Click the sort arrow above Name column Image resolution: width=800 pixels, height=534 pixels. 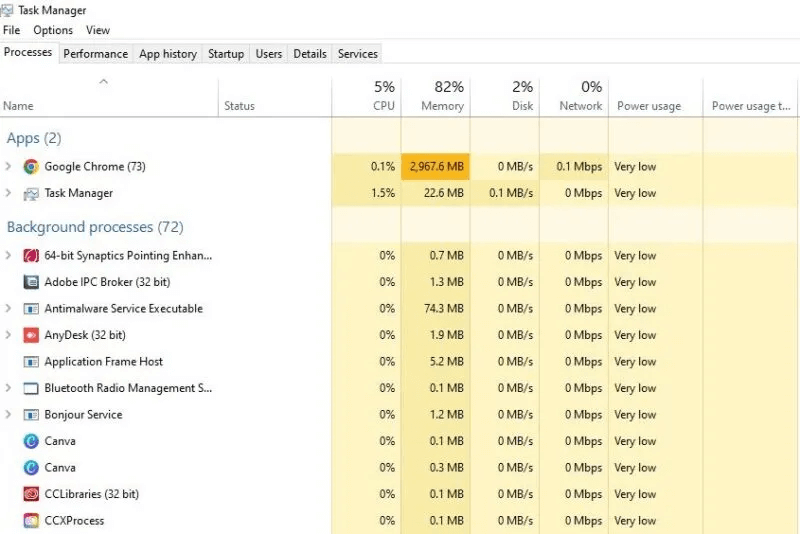click(x=104, y=82)
